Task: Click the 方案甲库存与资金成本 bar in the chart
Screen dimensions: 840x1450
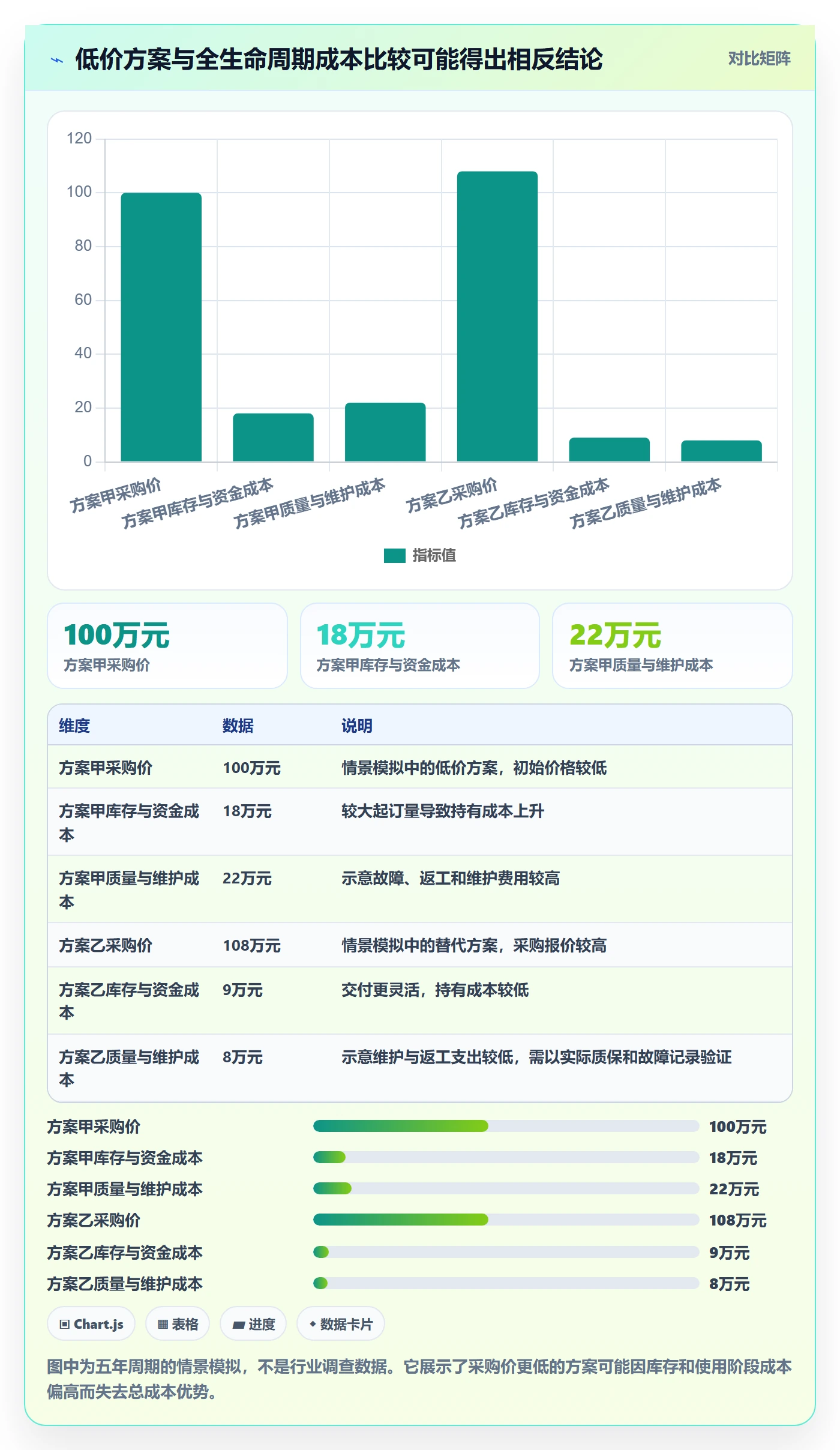Action: coord(273,438)
